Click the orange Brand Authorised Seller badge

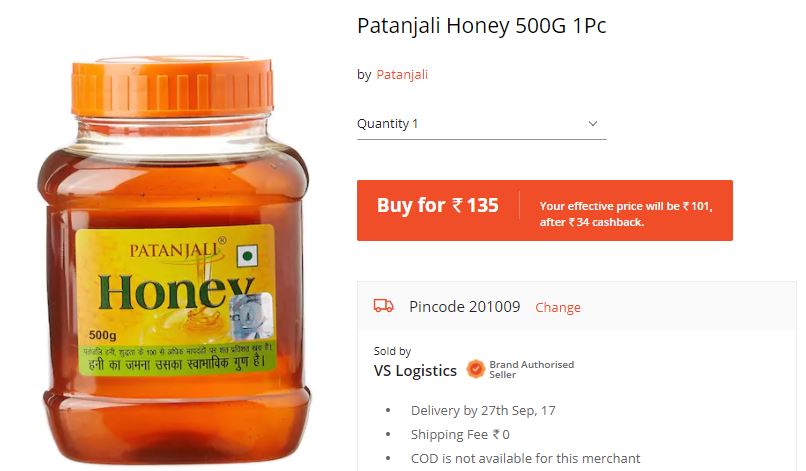(475, 369)
